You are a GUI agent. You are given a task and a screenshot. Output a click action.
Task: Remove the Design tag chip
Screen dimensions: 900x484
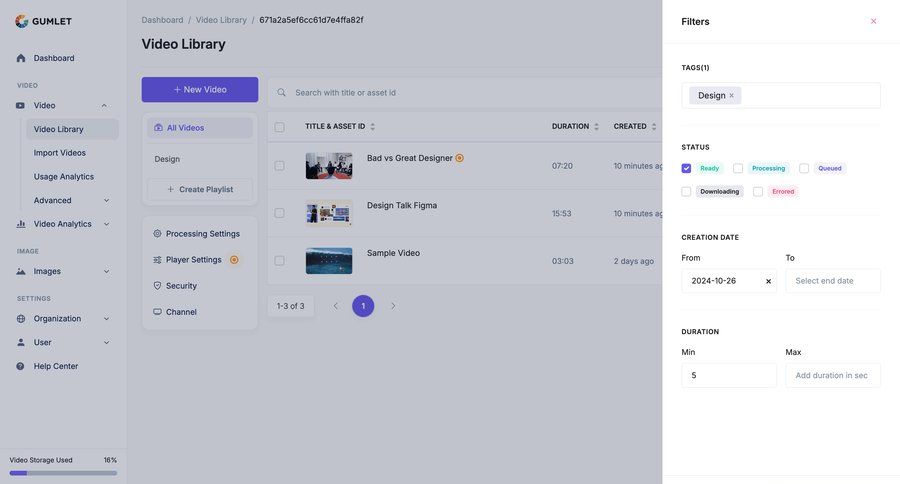pyautogui.click(x=731, y=95)
